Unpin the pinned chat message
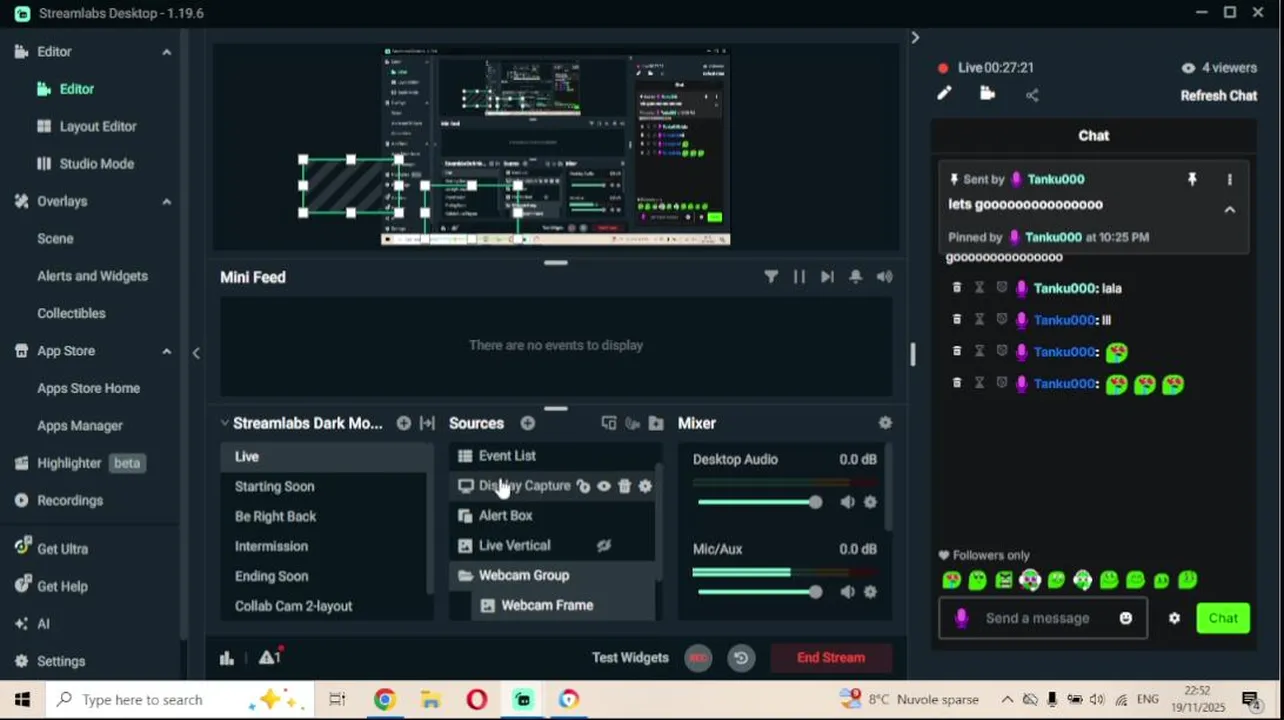 [x=1192, y=179]
